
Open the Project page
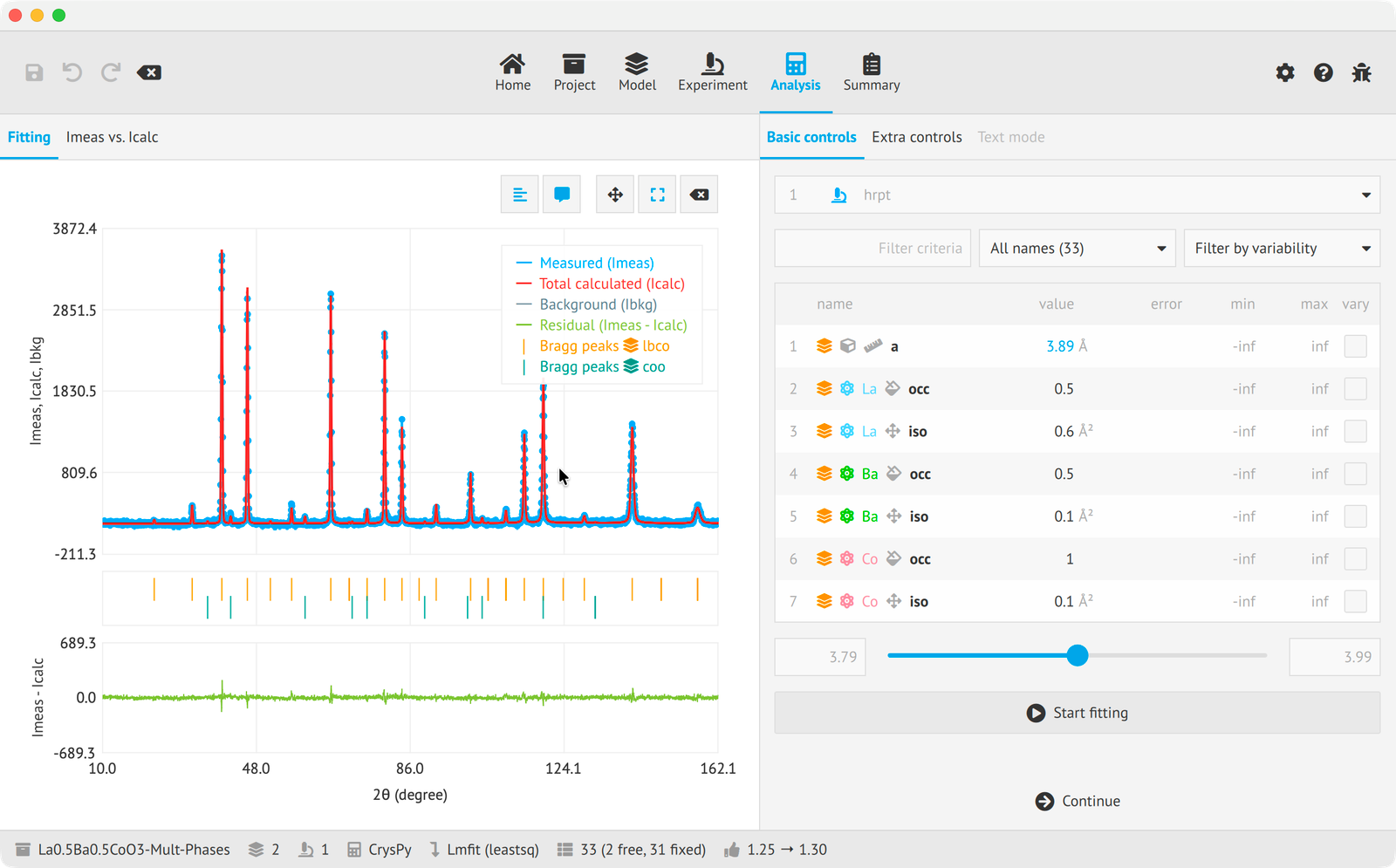[x=574, y=72]
